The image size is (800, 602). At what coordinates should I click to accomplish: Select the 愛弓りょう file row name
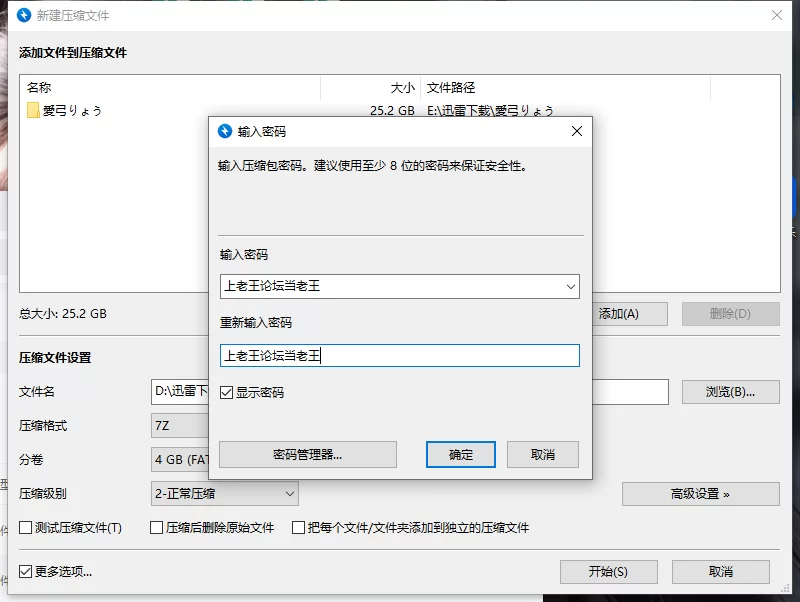(72, 110)
